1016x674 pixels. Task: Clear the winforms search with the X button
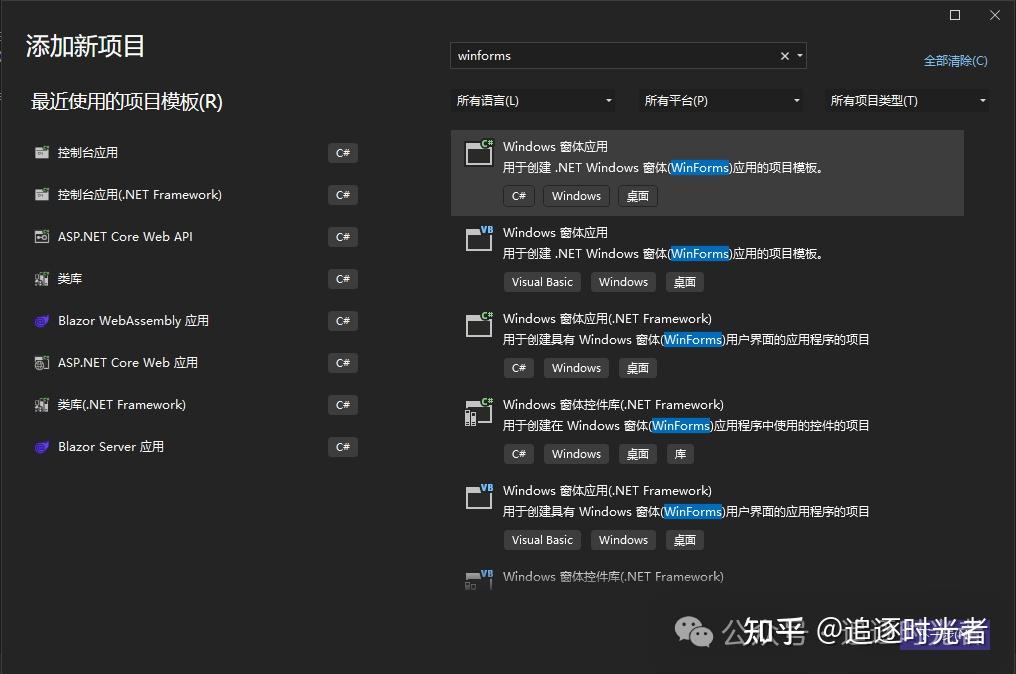pyautogui.click(x=784, y=56)
